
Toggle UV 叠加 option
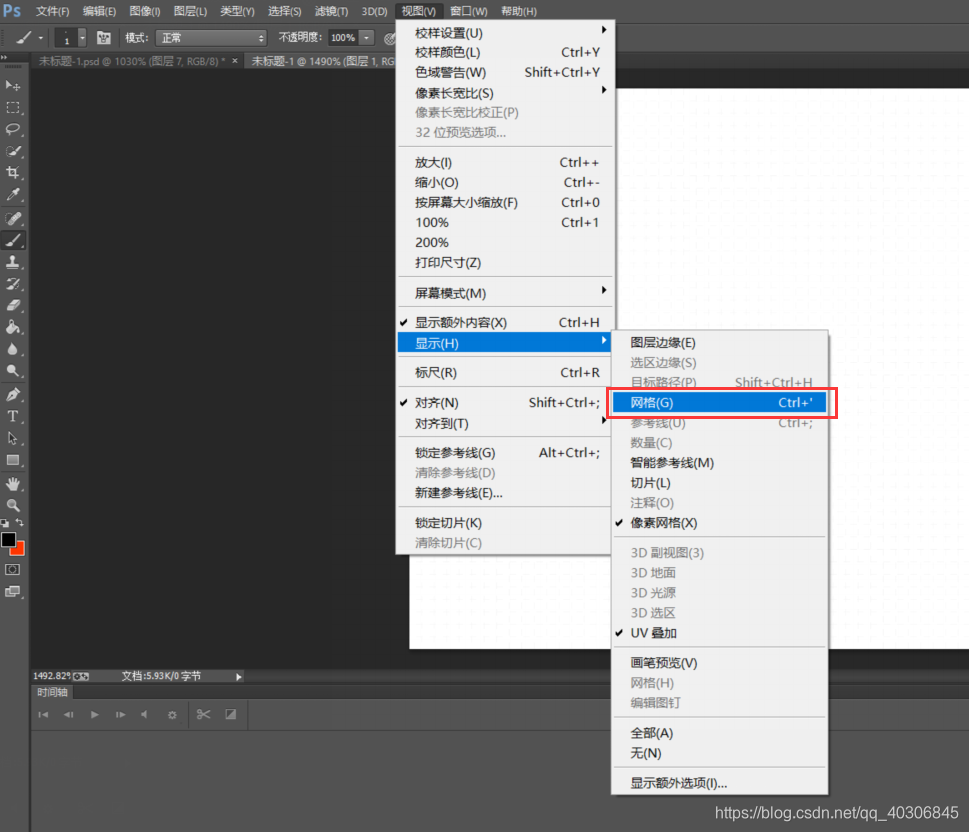(x=719, y=633)
